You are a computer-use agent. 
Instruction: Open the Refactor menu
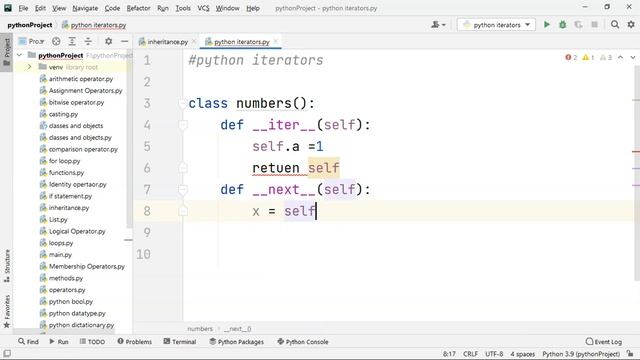point(138,8)
